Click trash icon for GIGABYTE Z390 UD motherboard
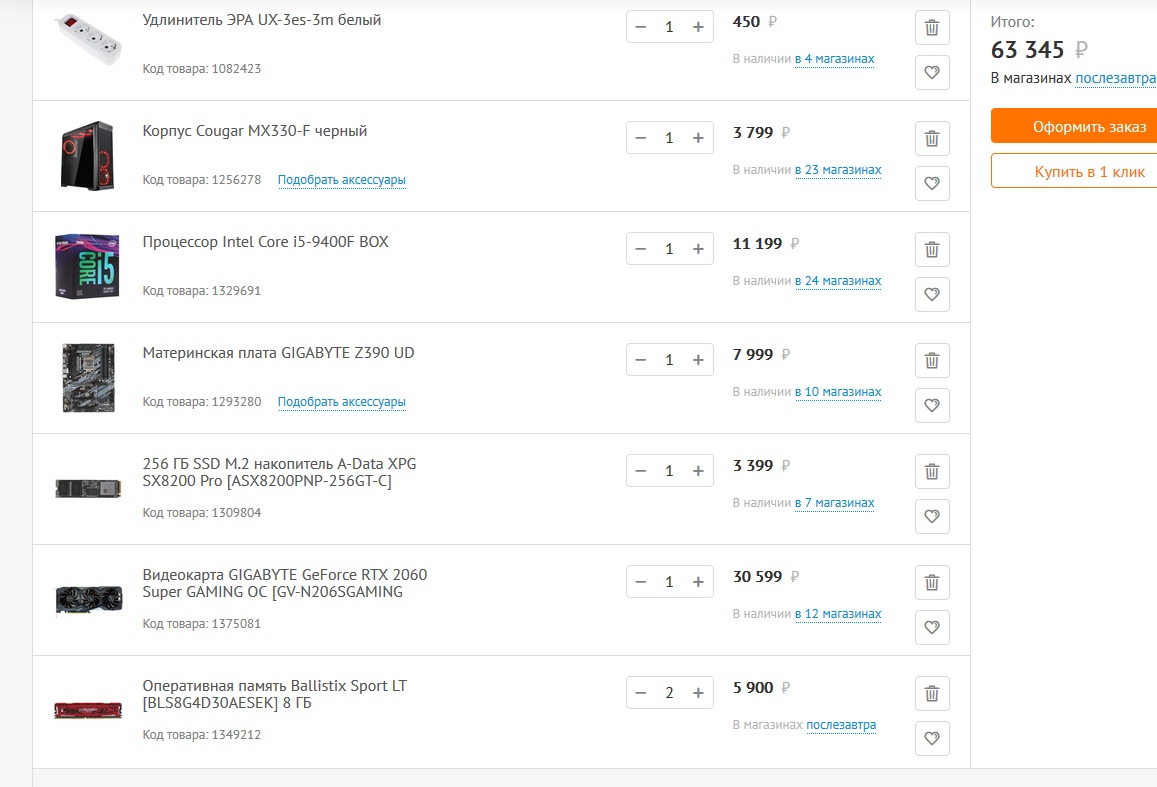The image size is (1157, 787). [932, 361]
